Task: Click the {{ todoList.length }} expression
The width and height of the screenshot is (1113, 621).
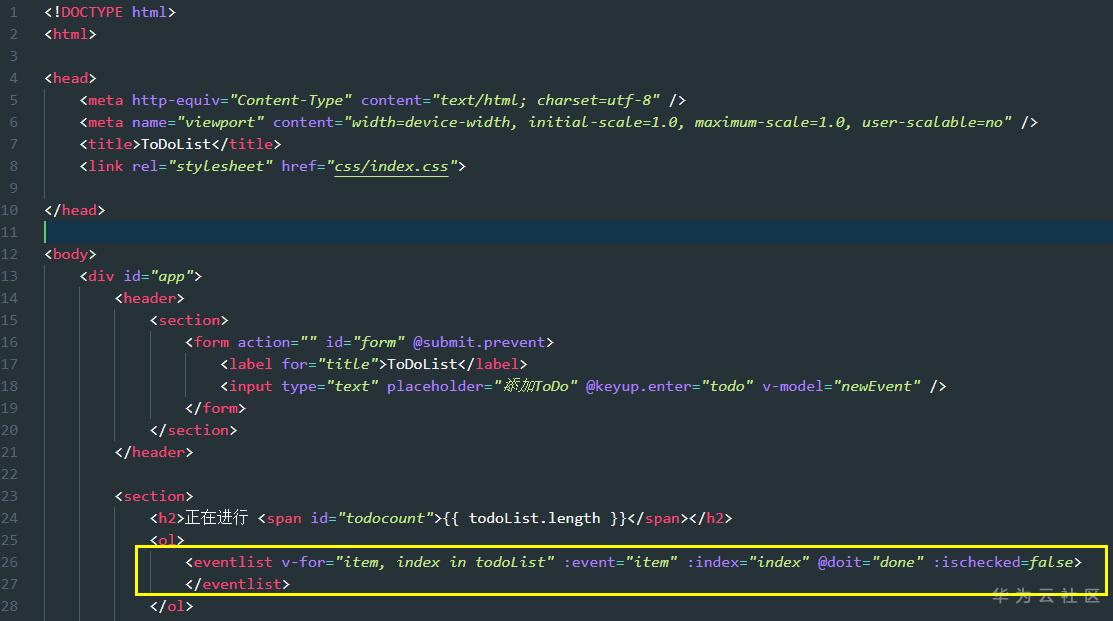Action: [535, 518]
